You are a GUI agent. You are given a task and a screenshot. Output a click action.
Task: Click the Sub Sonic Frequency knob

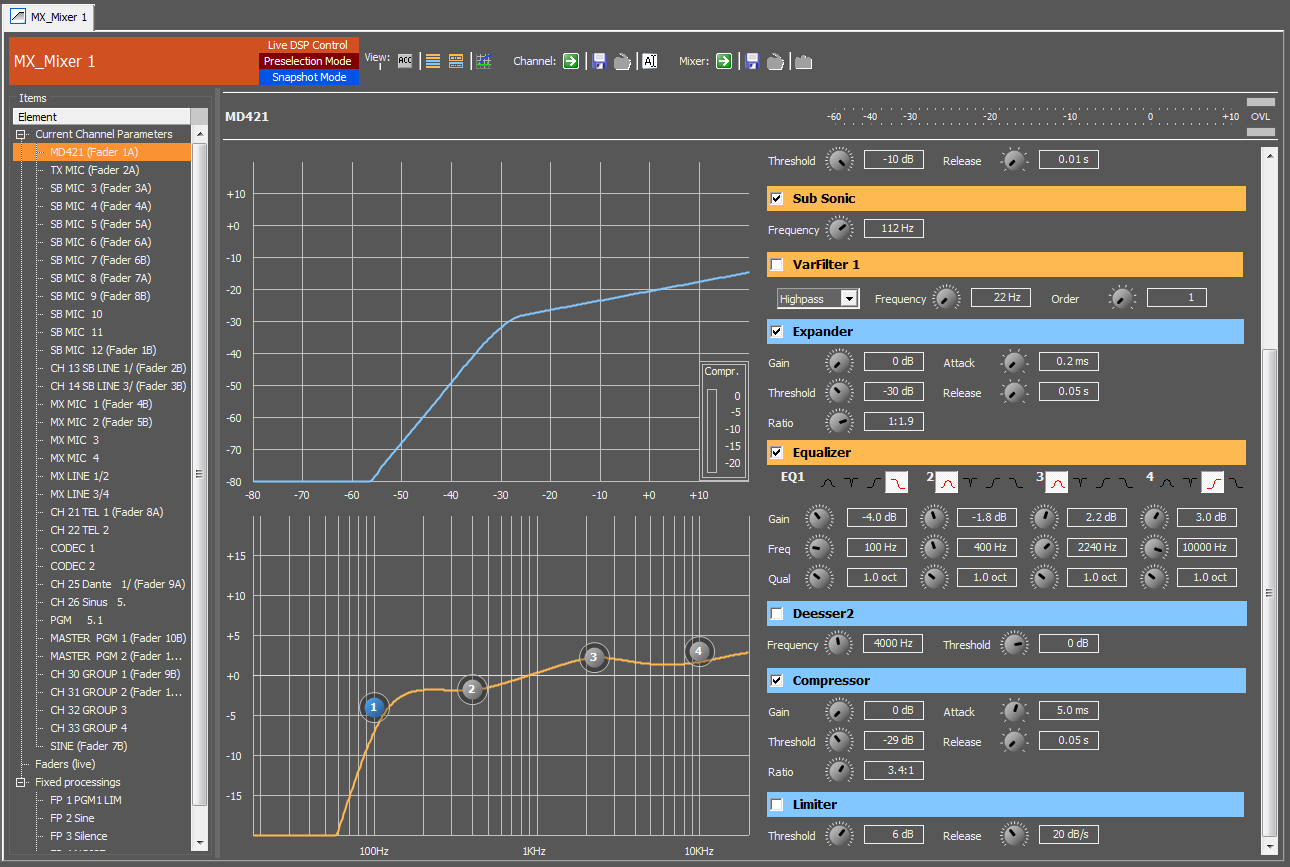click(x=840, y=230)
